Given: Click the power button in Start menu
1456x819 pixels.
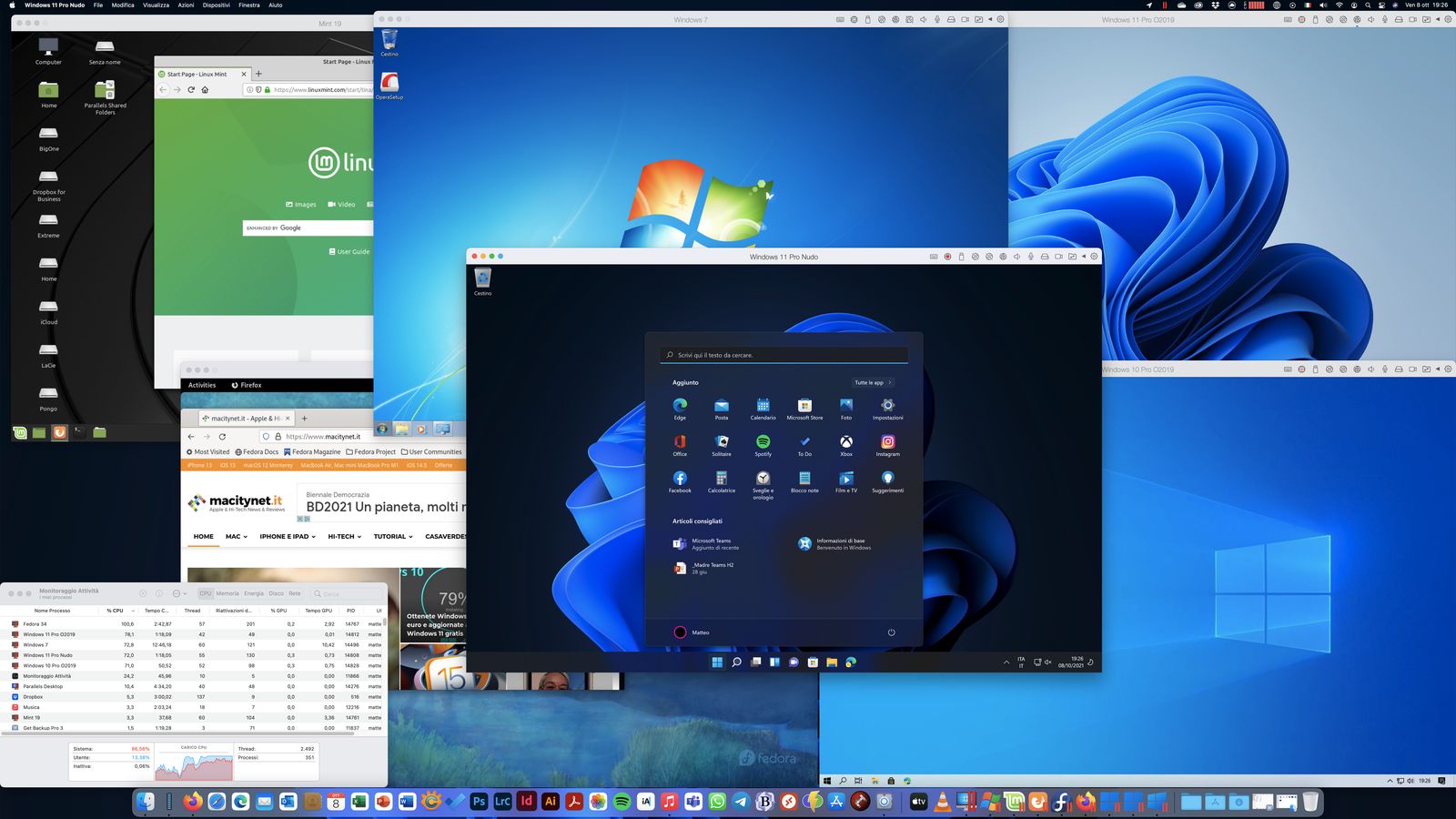Looking at the screenshot, I should [x=891, y=632].
